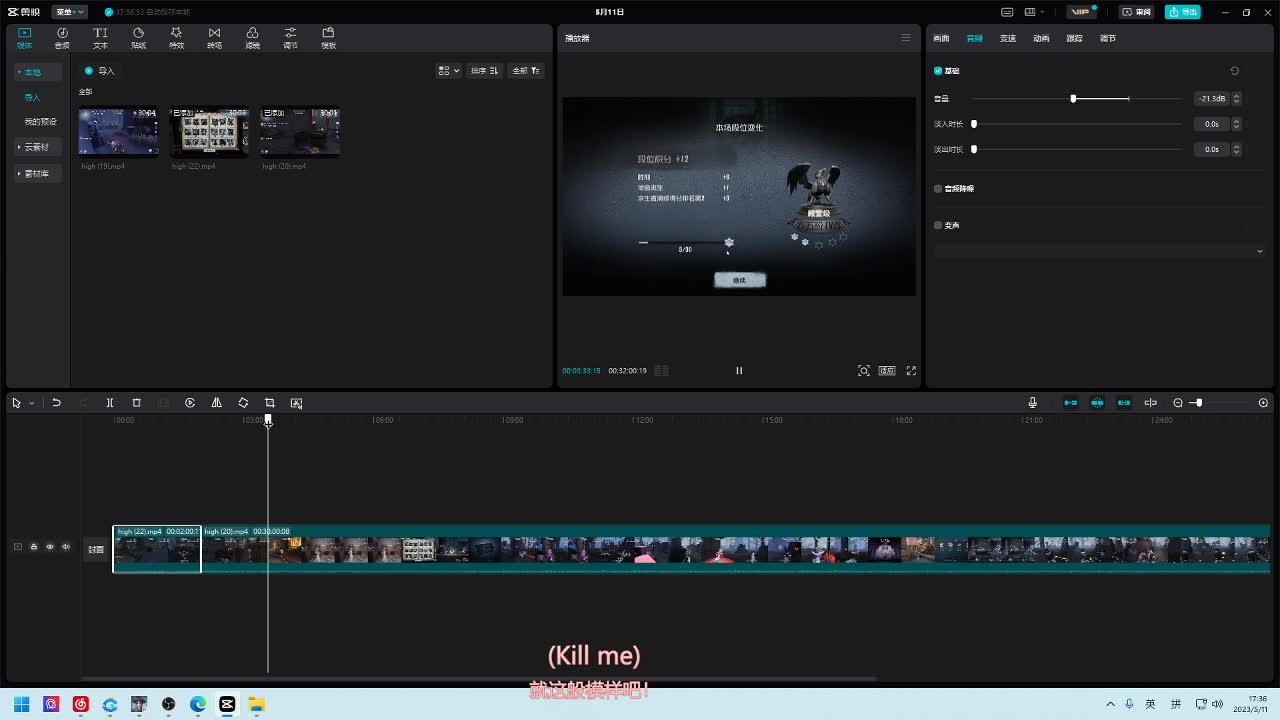This screenshot has width=1280, height=720.
Task: Click the fade-in duration stepper arrows
Action: click(x=1237, y=124)
